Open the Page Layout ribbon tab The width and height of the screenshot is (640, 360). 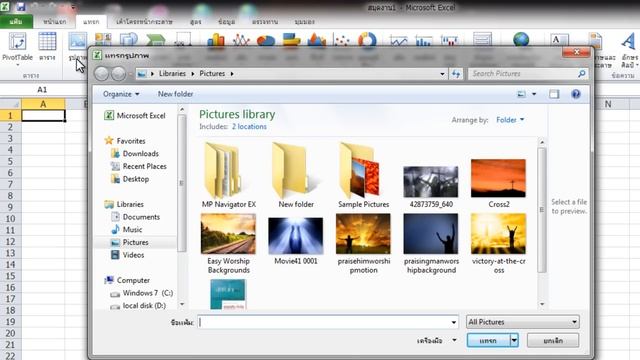[144, 22]
